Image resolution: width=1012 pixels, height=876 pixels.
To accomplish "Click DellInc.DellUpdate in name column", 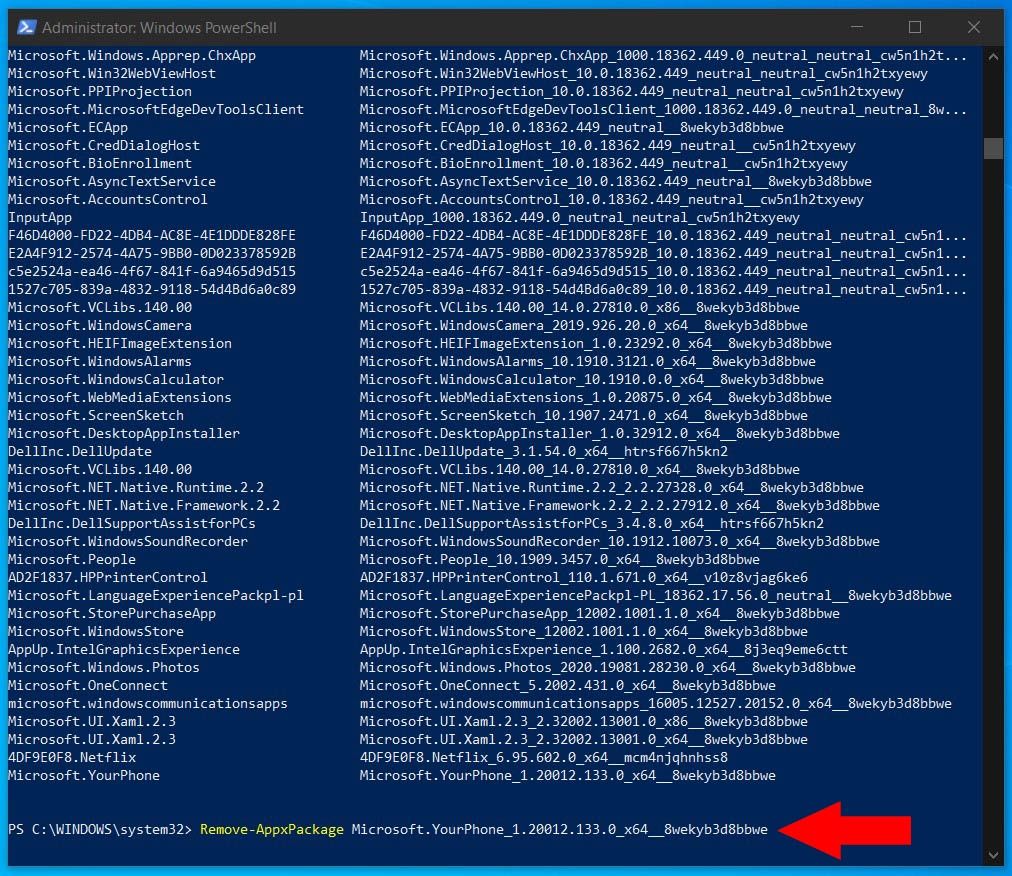I will coord(80,451).
